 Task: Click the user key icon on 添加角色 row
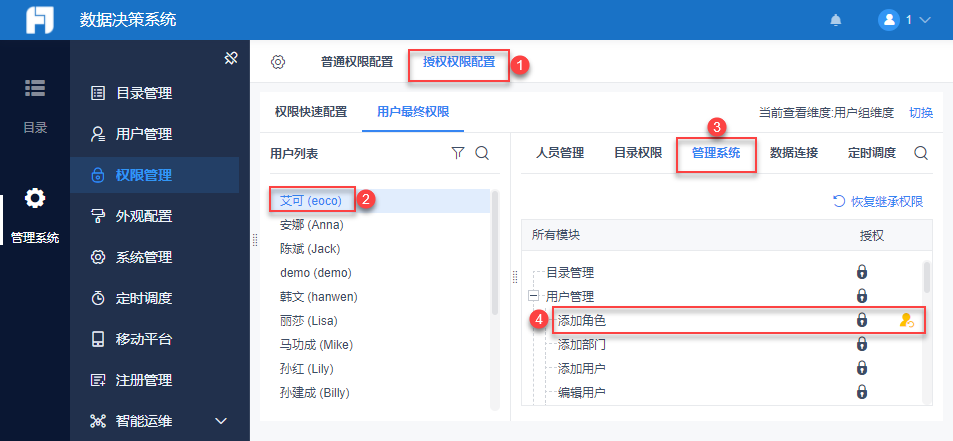(x=906, y=320)
